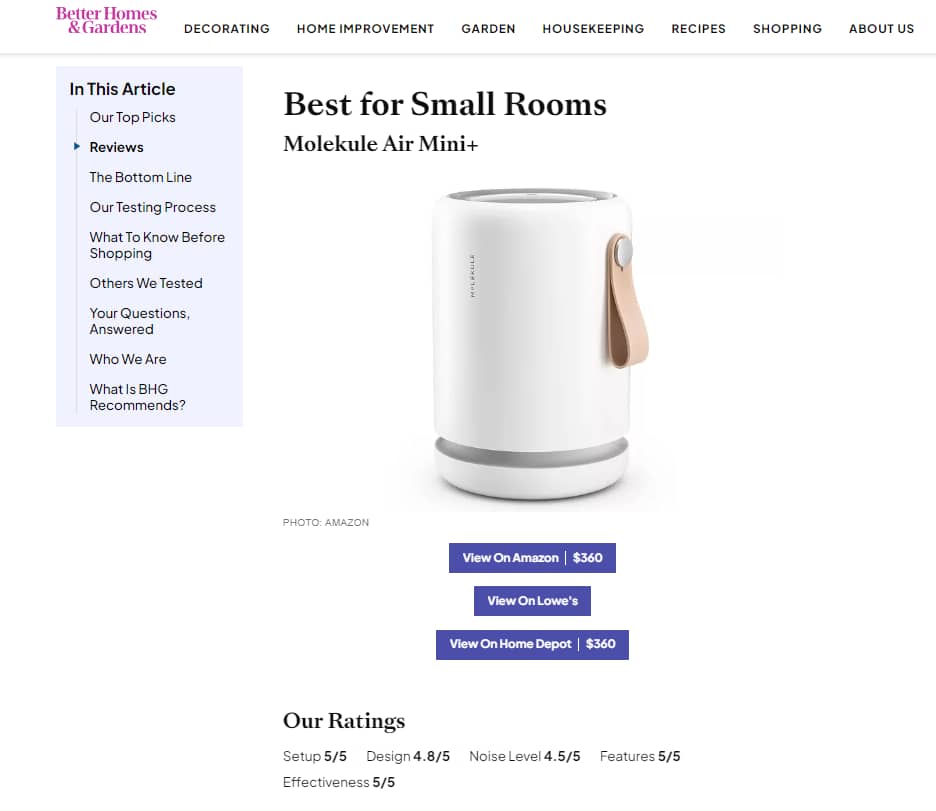This screenshot has height=811, width=936.
Task: Open the Housekeeping menu
Action: 593,29
